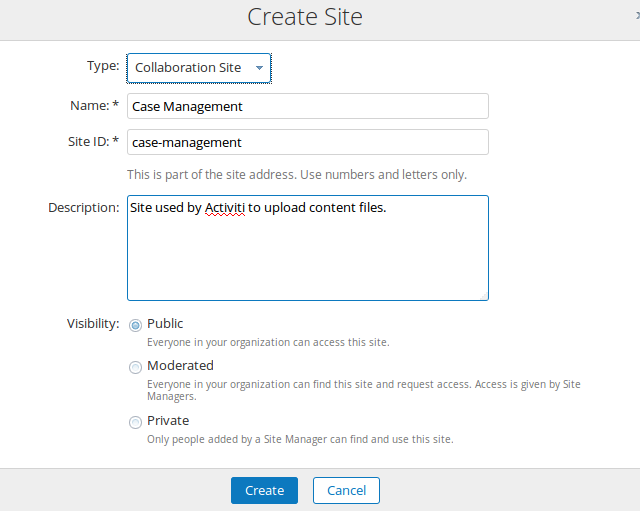Click the Description field label
Screen dimensions: 640x511
pyautogui.click(x=84, y=208)
